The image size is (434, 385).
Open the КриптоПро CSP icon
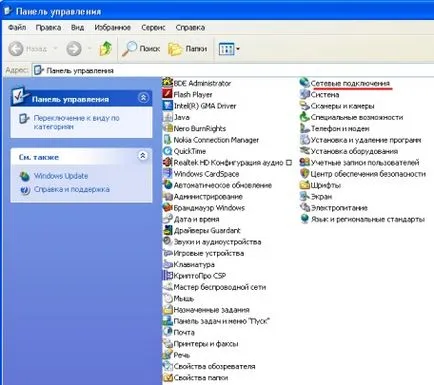tap(167, 275)
